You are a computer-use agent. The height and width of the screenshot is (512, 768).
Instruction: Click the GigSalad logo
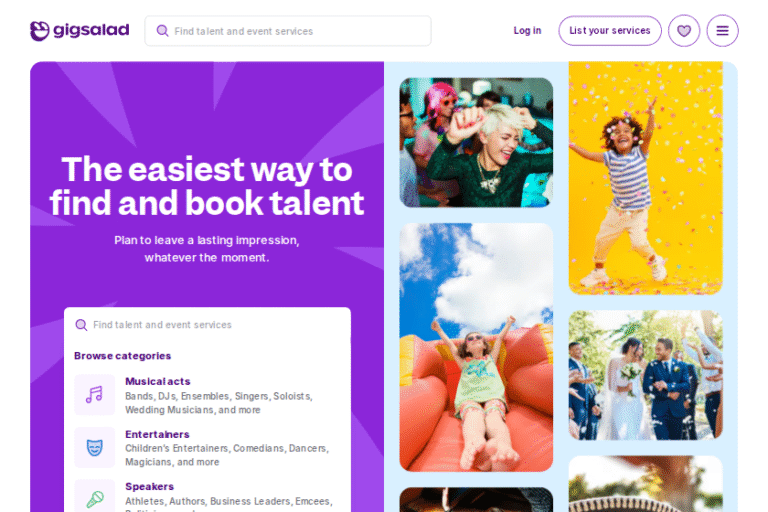coord(79,31)
